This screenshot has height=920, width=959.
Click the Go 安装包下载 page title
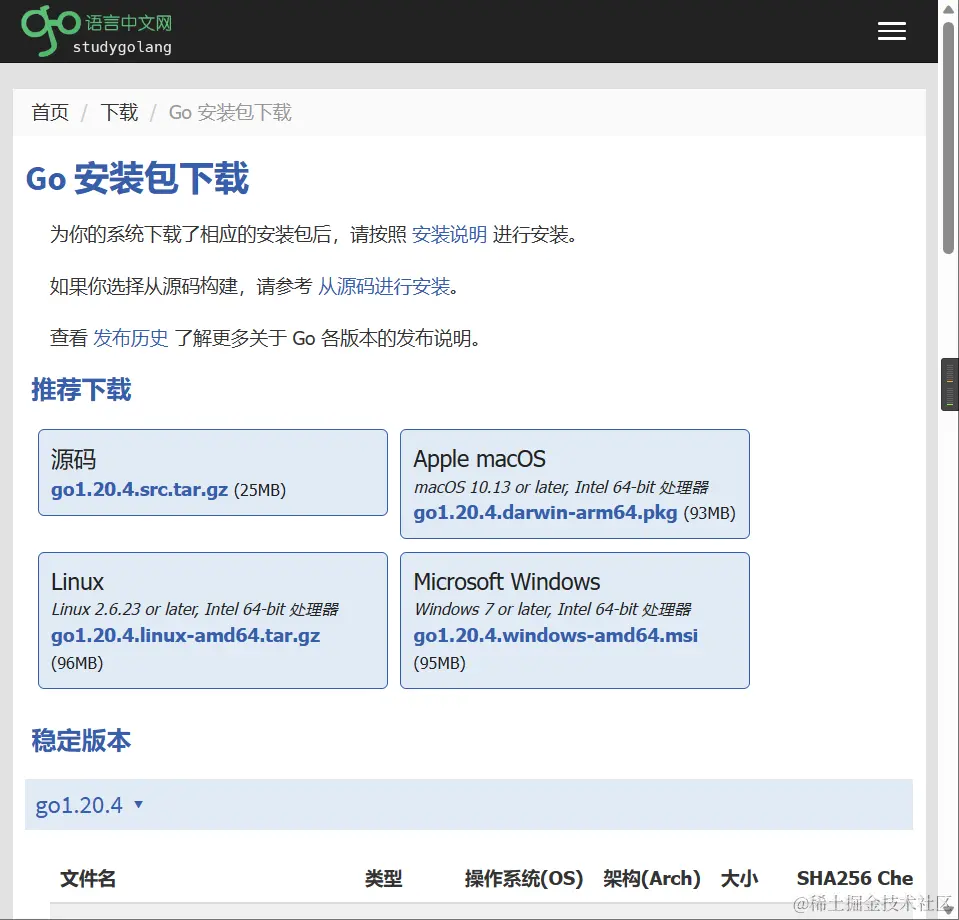click(x=138, y=178)
